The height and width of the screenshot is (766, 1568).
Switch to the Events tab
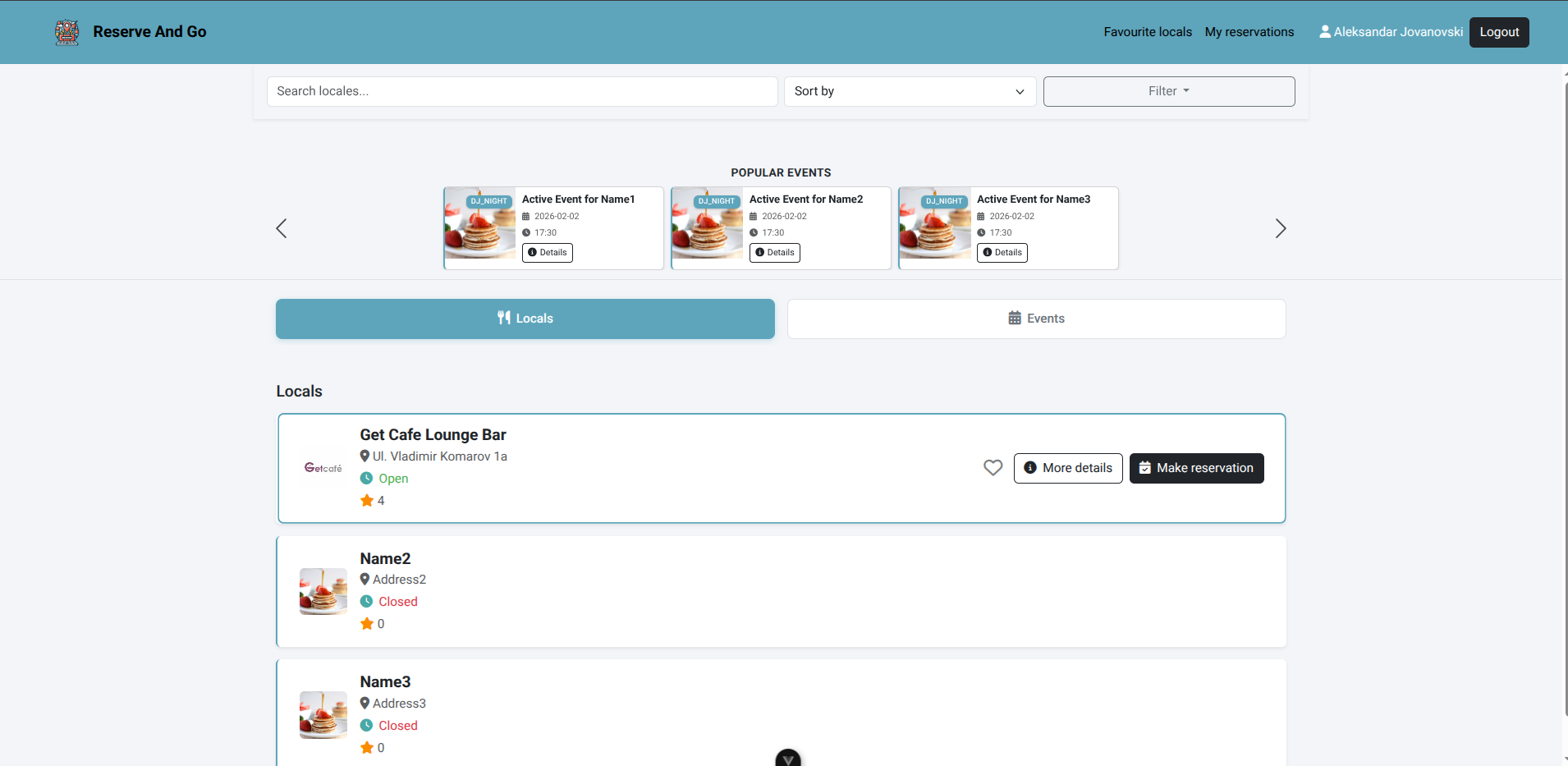[x=1036, y=319]
